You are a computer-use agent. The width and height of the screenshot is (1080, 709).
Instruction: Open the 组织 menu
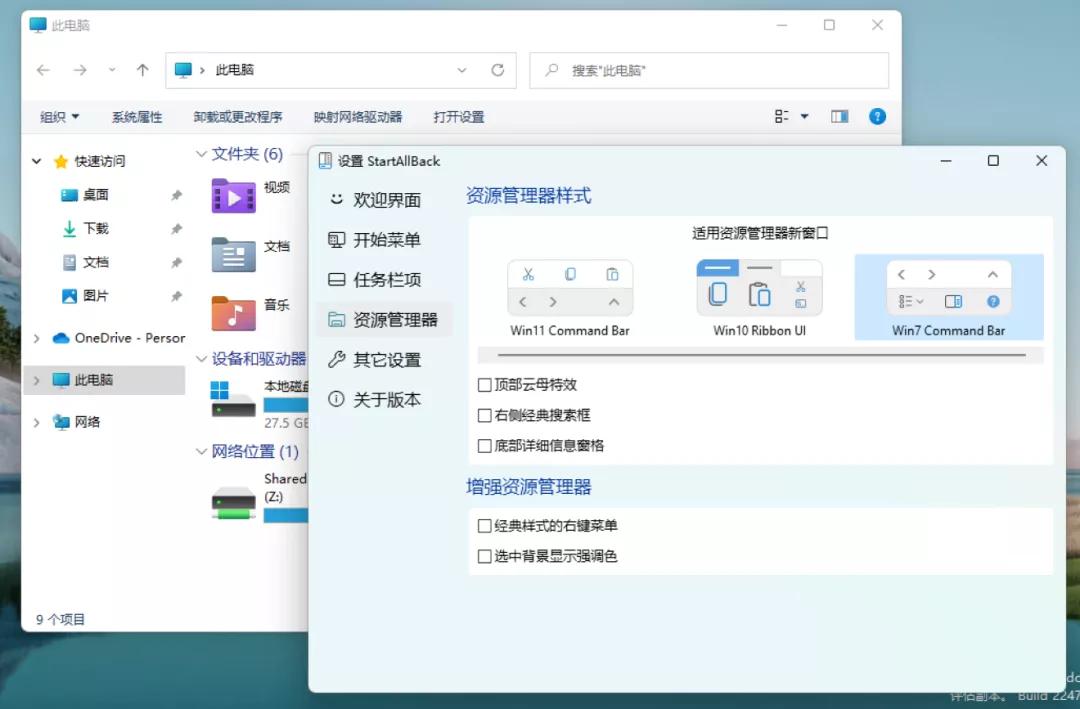[57, 116]
